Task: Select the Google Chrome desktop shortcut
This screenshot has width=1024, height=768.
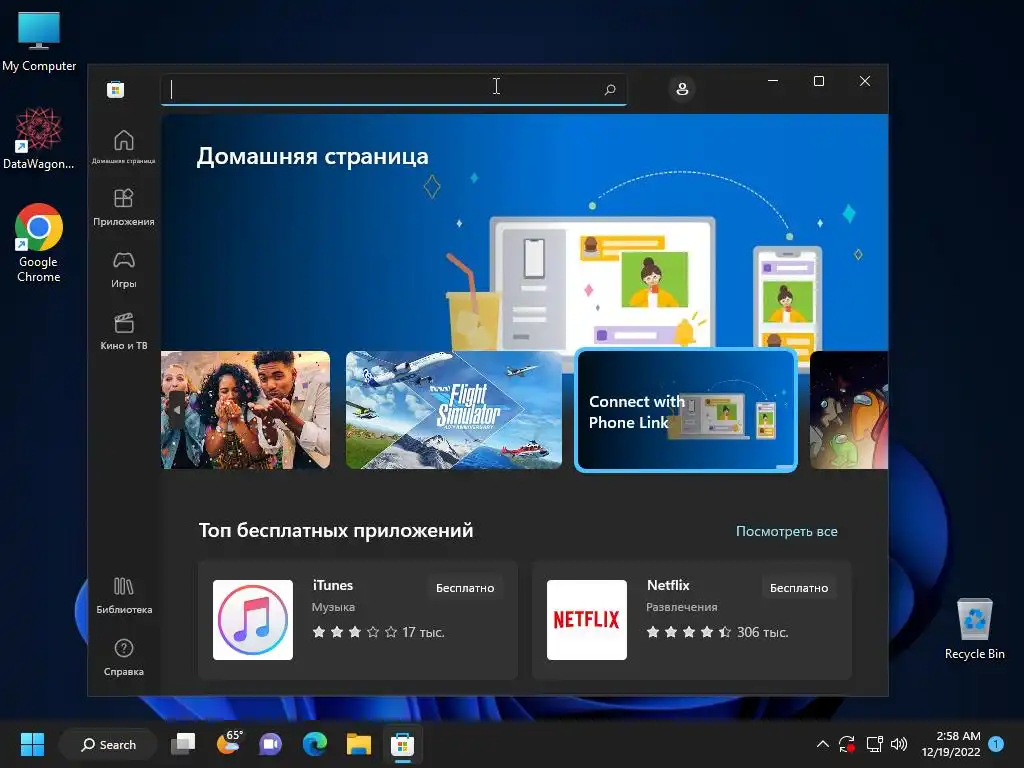Action: pos(39,242)
